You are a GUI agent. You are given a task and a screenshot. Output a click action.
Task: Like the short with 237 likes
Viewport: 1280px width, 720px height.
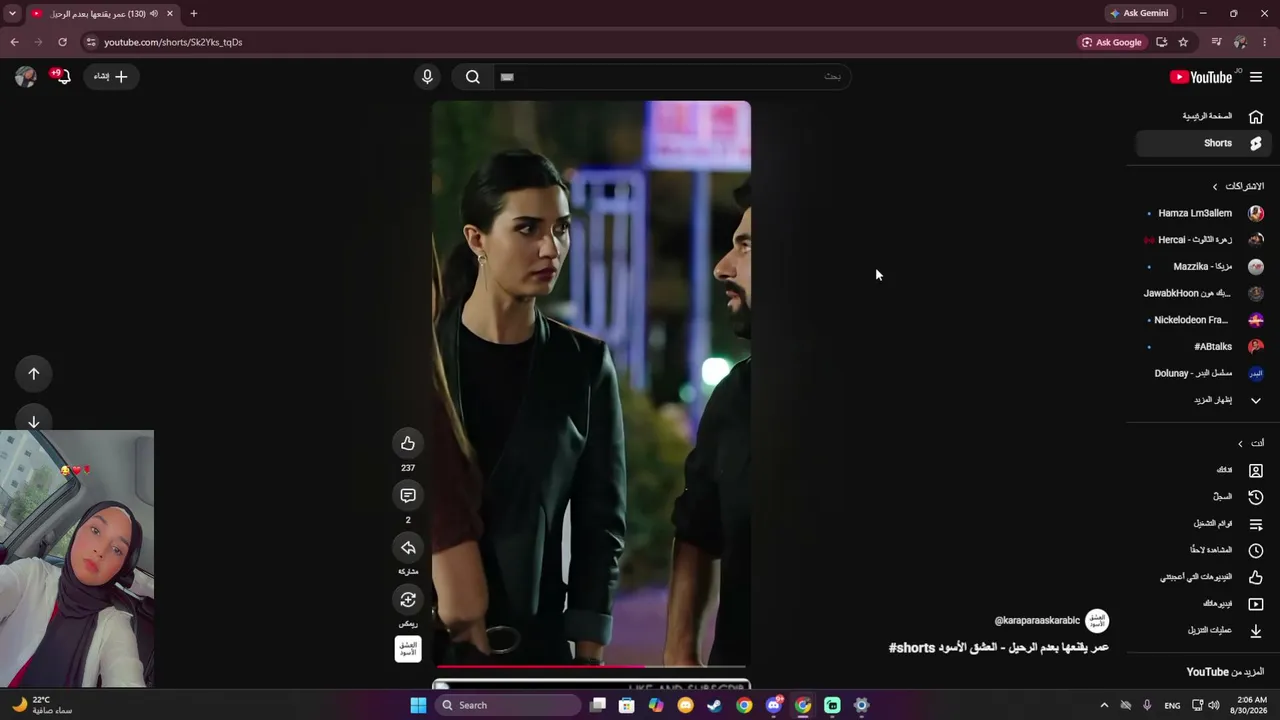(408, 443)
